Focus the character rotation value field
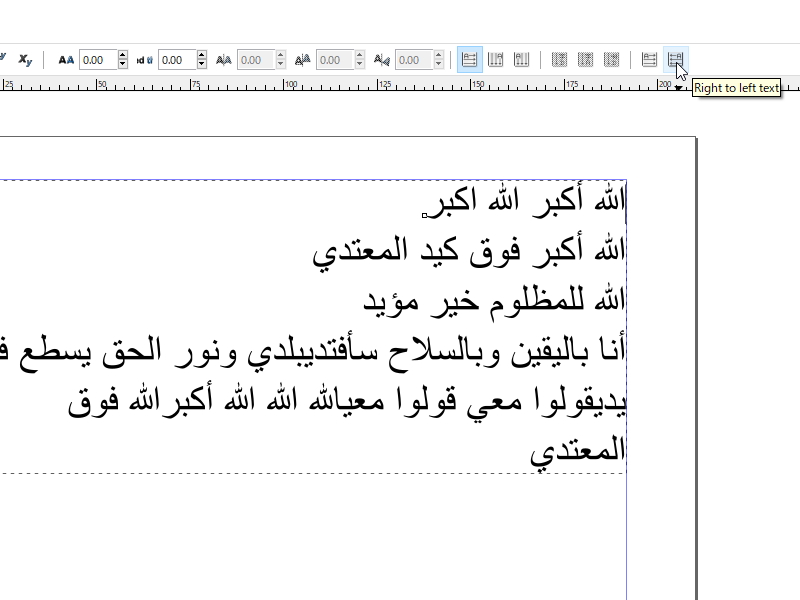Viewport: 800px width, 600px height. pos(414,60)
